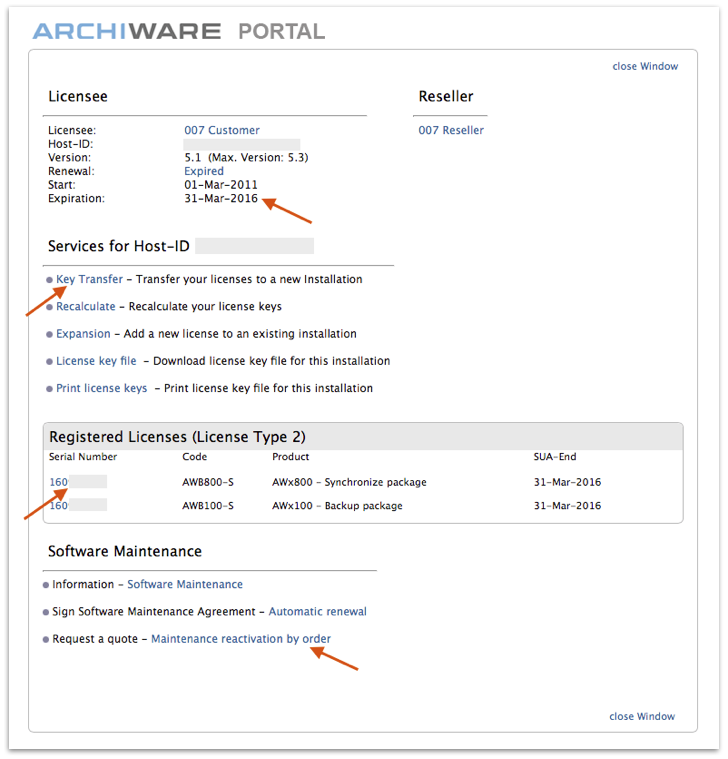Click SUA-End date in Synchronize package row
Screen dimensions: 728x759
tap(567, 482)
